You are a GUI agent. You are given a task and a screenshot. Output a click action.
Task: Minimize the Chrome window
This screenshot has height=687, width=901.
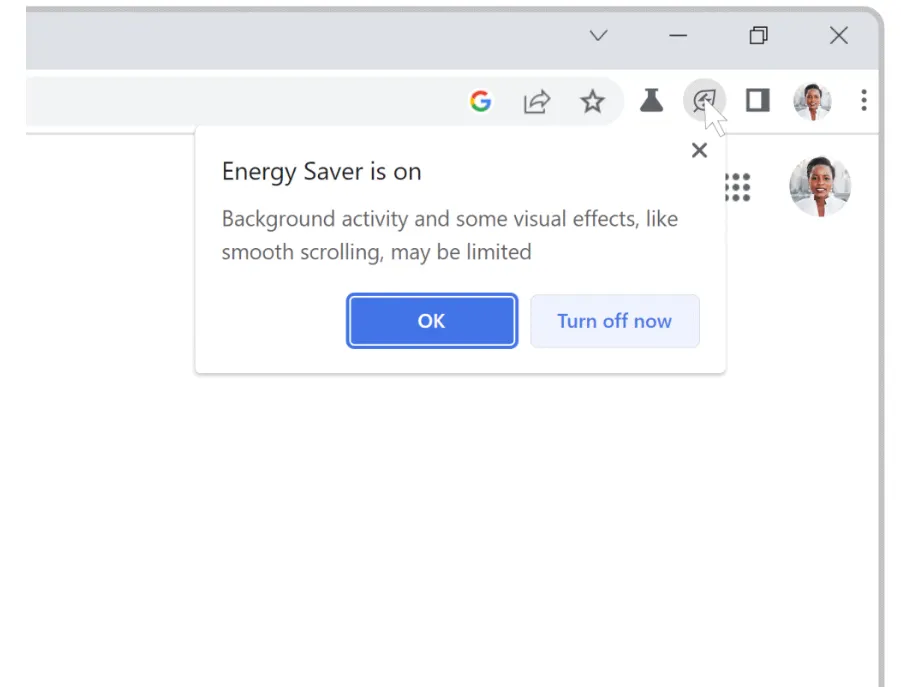tap(678, 36)
